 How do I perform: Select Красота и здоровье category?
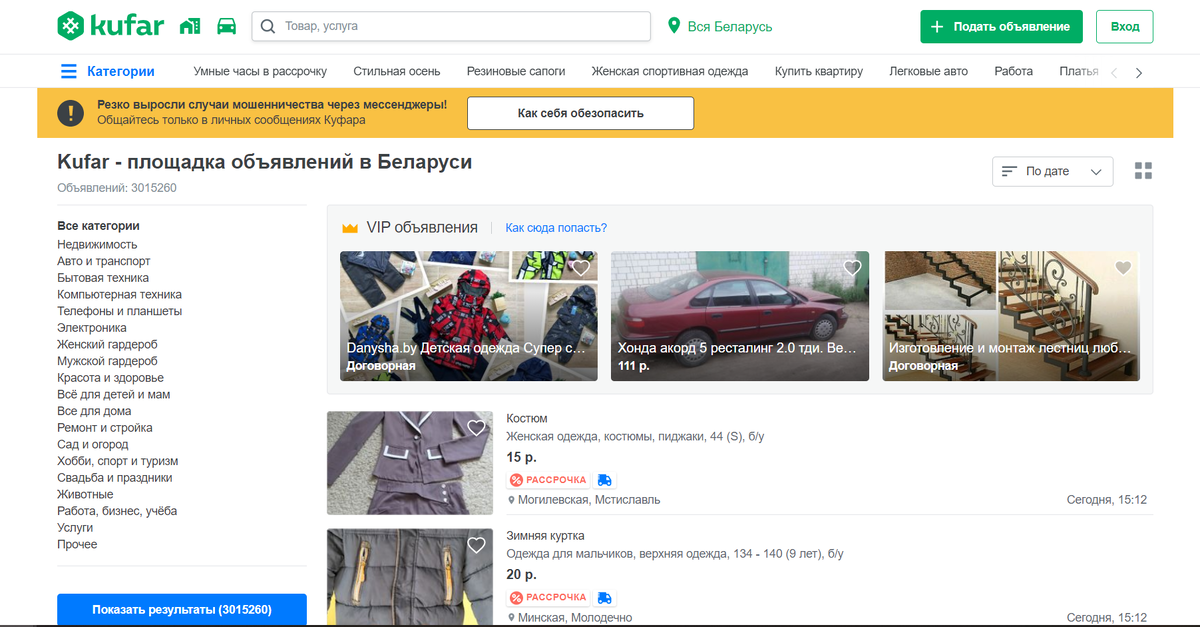tap(110, 378)
